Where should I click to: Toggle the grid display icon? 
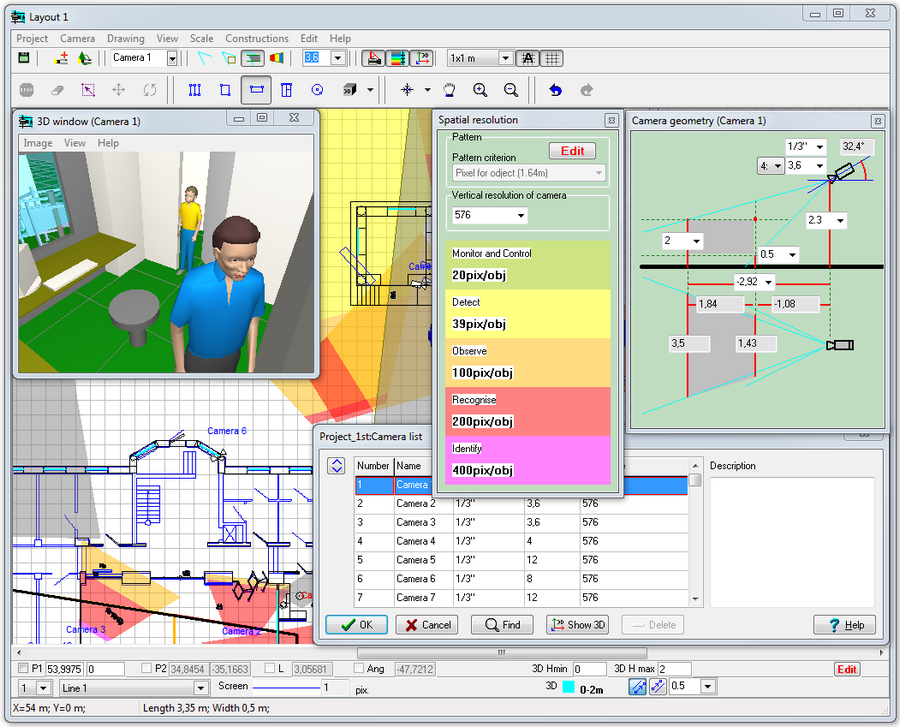coord(552,58)
